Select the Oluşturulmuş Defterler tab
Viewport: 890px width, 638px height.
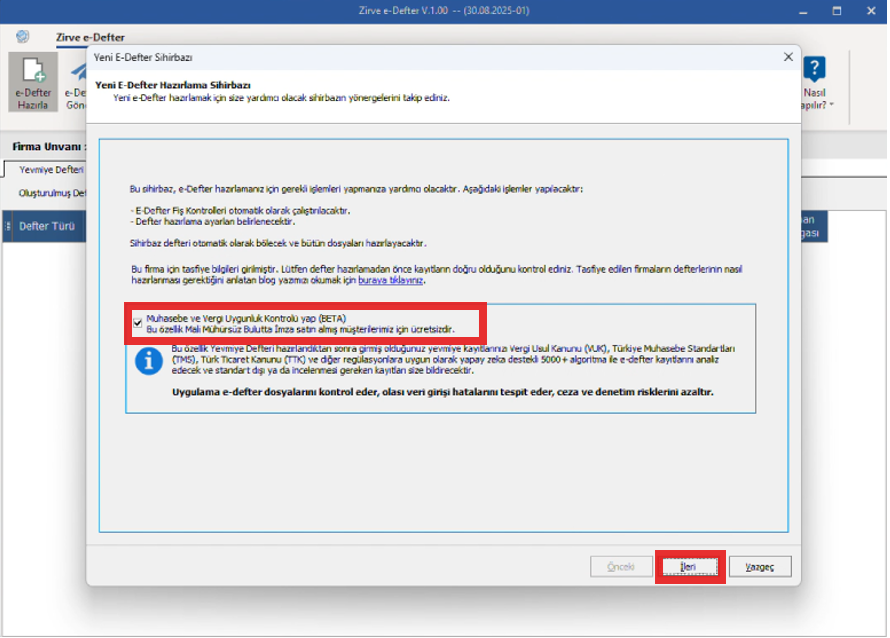coord(52,193)
